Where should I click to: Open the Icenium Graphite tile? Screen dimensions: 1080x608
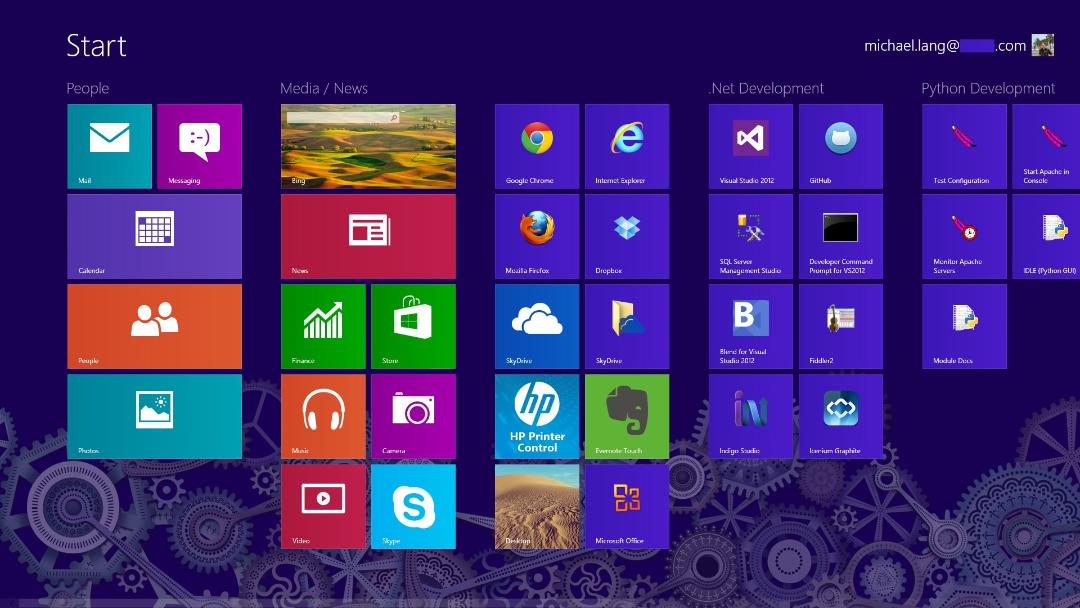841,417
